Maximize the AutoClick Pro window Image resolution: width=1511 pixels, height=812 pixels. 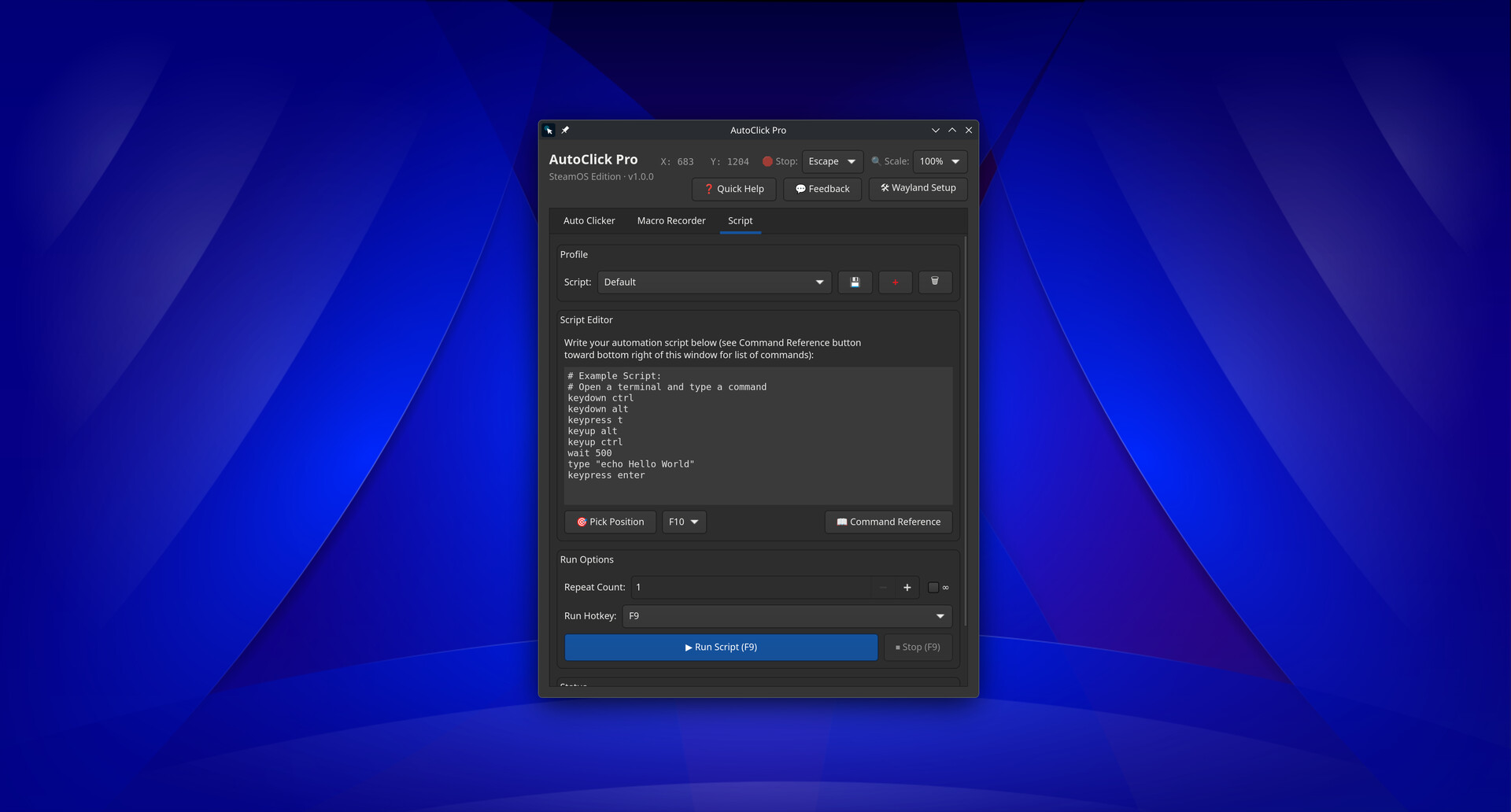coord(952,131)
